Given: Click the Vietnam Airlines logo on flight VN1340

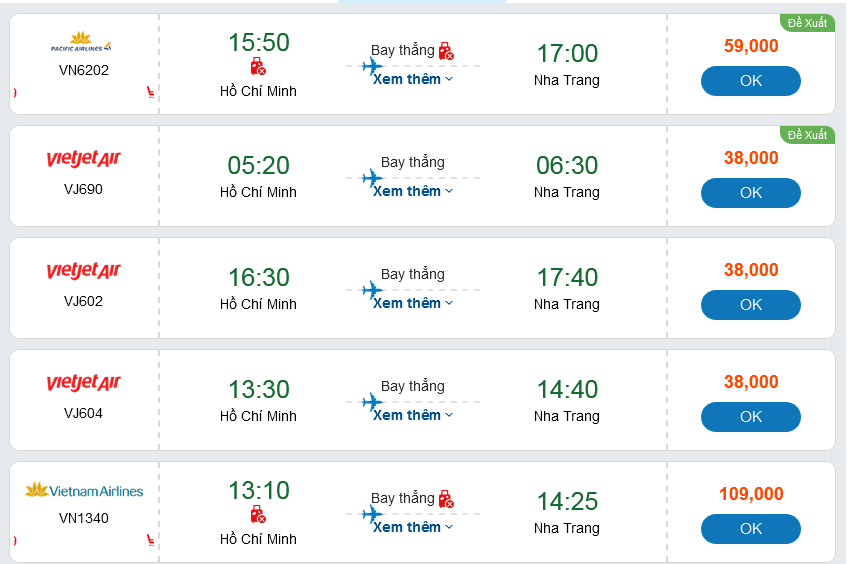Looking at the screenshot, I should (x=84, y=491).
